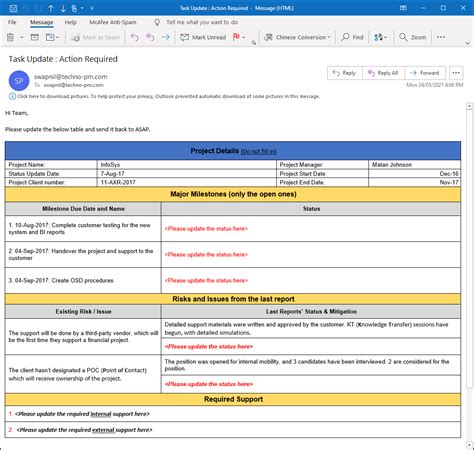Click the sender address swapnil@techno-pm.com

(x=71, y=77)
